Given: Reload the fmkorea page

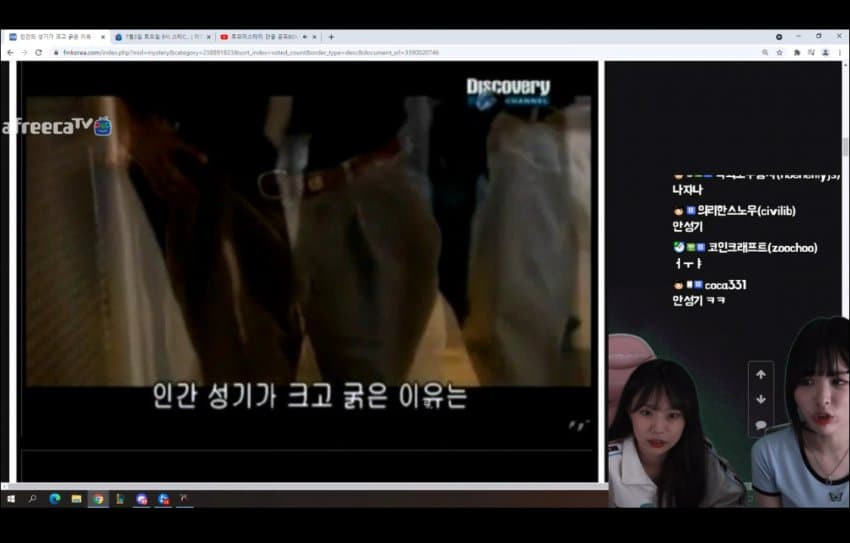Looking at the screenshot, I should 38,53.
